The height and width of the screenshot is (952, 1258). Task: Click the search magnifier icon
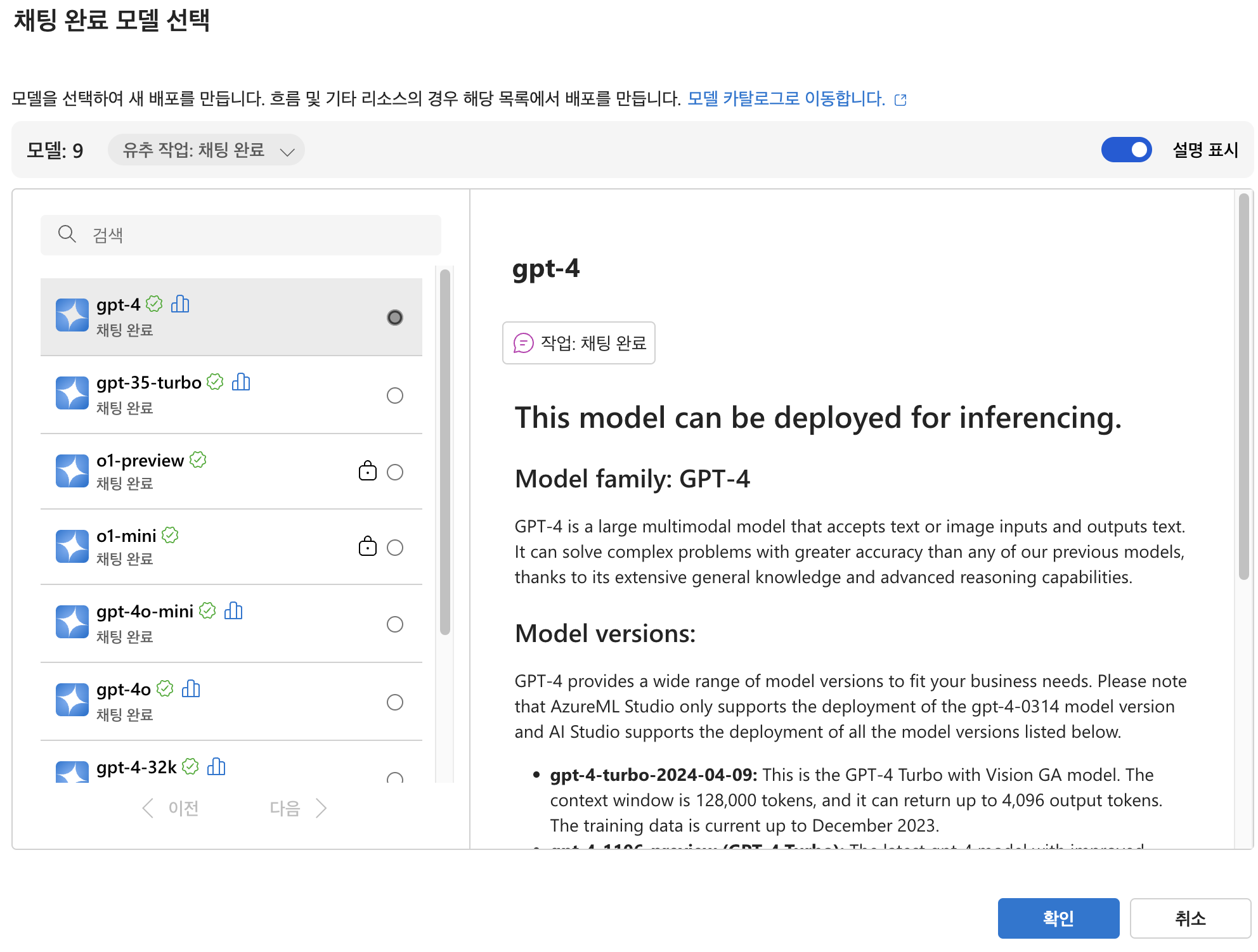pos(67,235)
